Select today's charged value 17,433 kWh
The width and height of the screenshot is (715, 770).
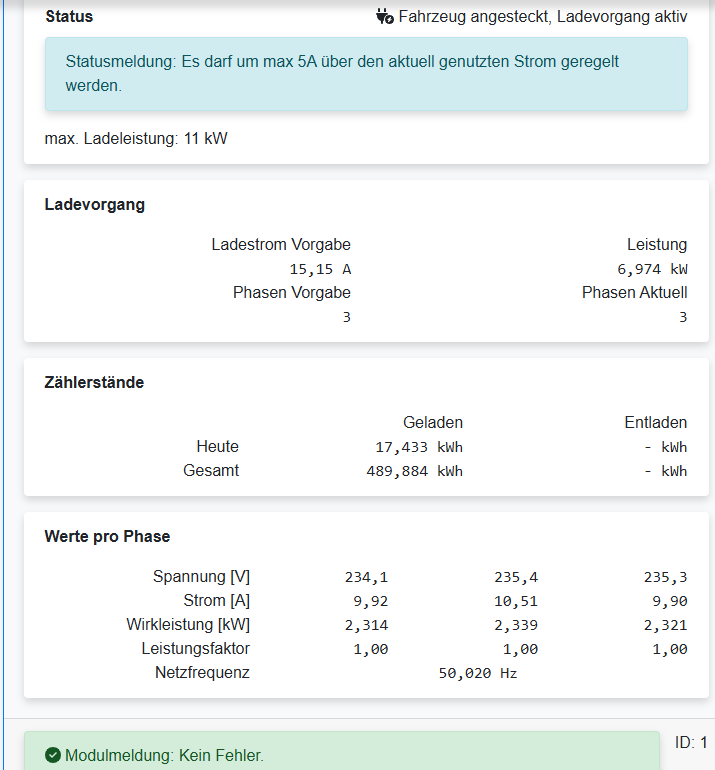pyautogui.click(x=412, y=447)
